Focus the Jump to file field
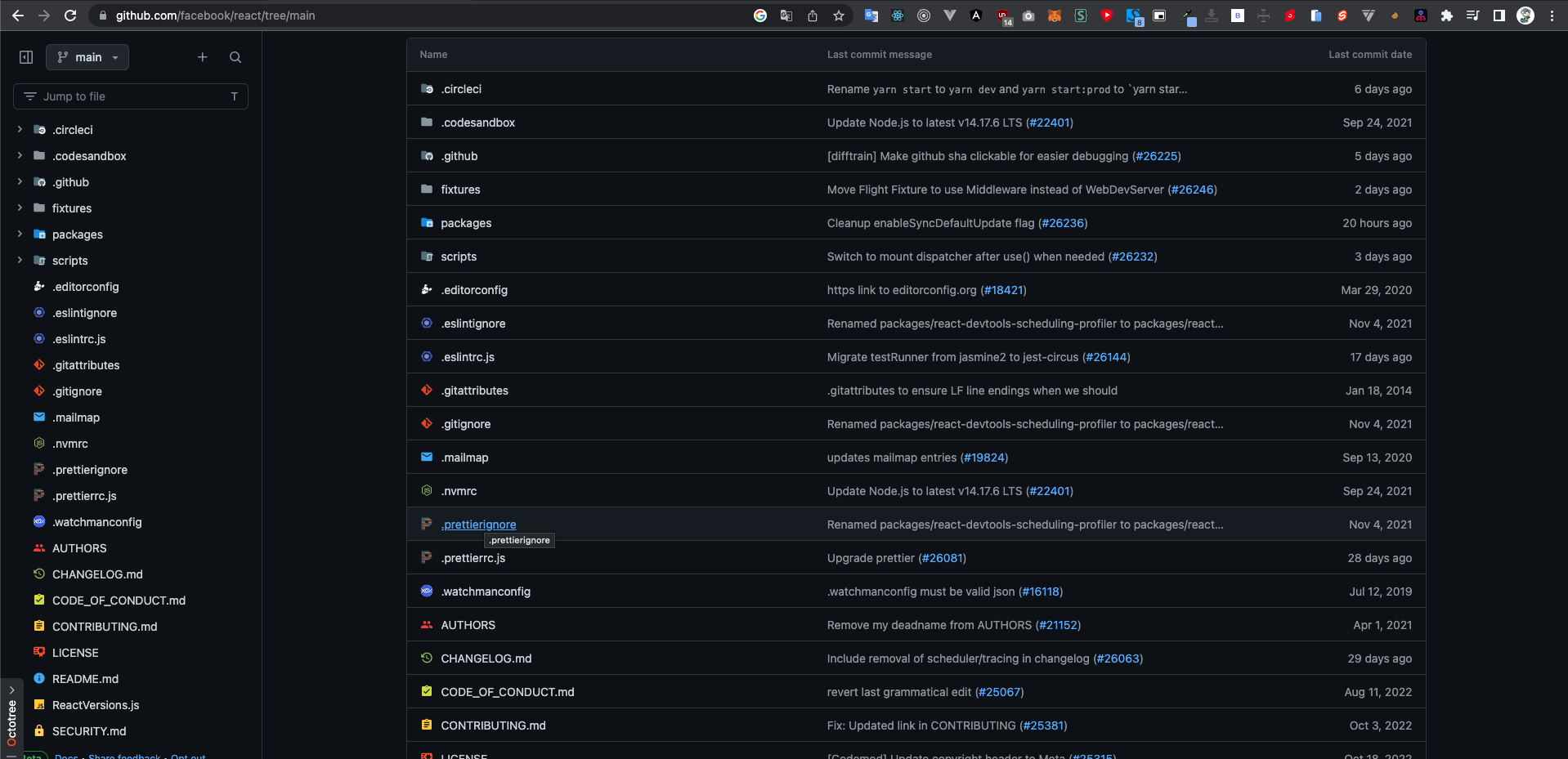This screenshot has width=1568, height=759. coord(131,96)
